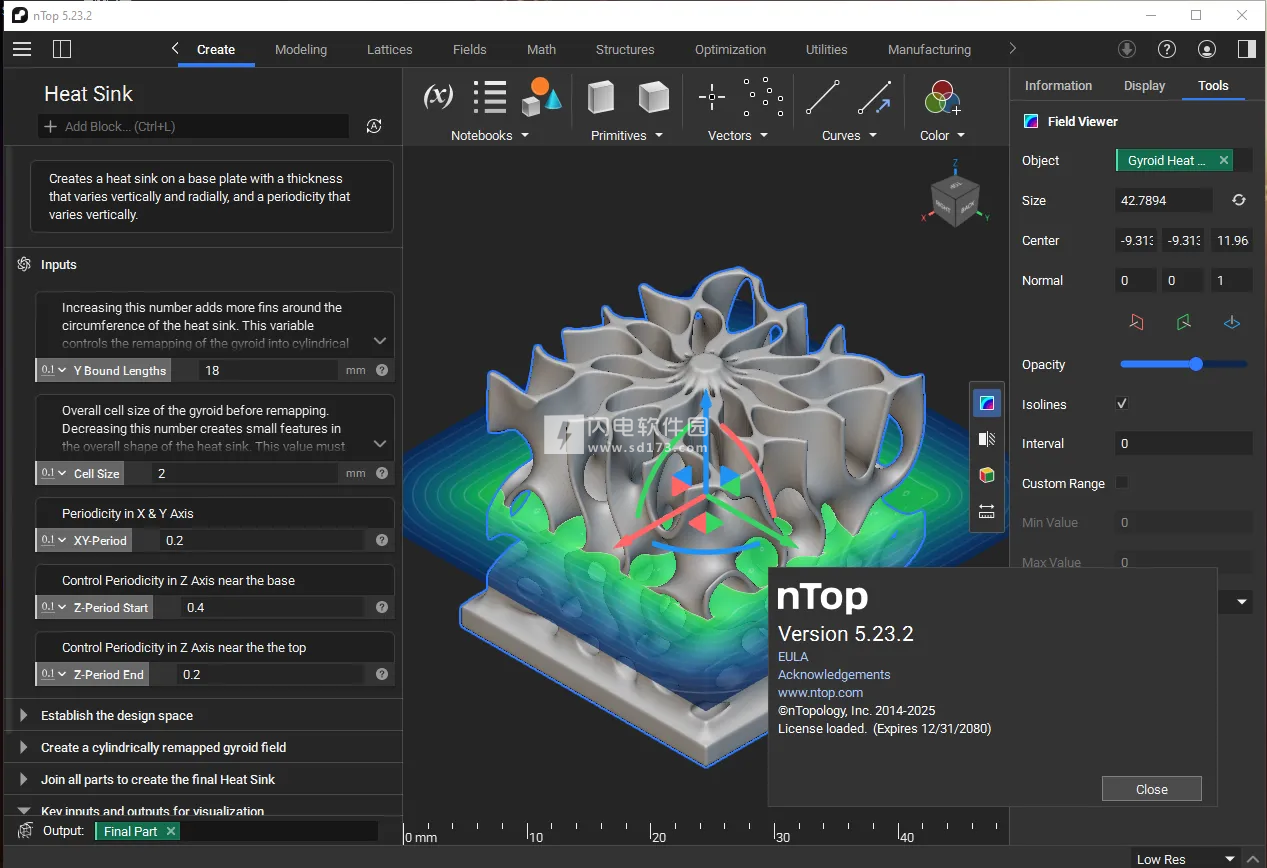Remove Gyroid Heat object chip
The image size is (1267, 868).
[x=1224, y=160]
